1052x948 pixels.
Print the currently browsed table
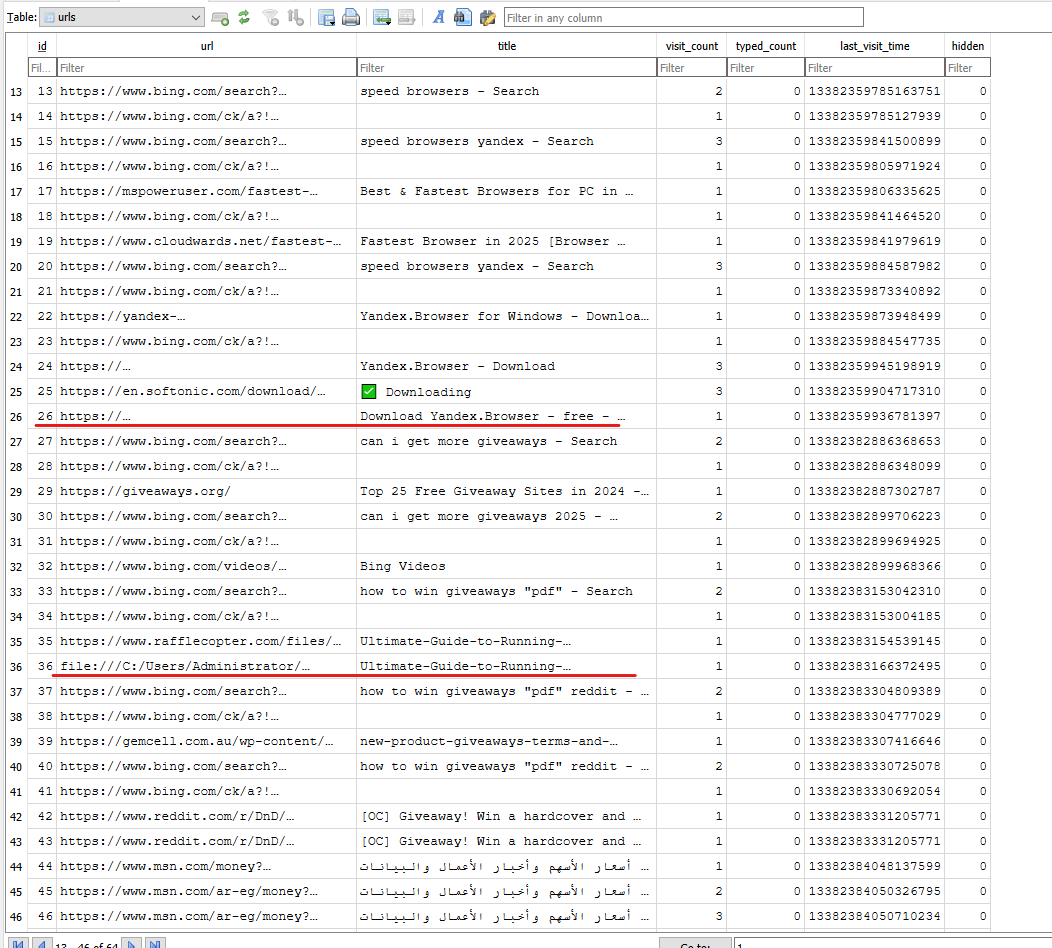351,18
